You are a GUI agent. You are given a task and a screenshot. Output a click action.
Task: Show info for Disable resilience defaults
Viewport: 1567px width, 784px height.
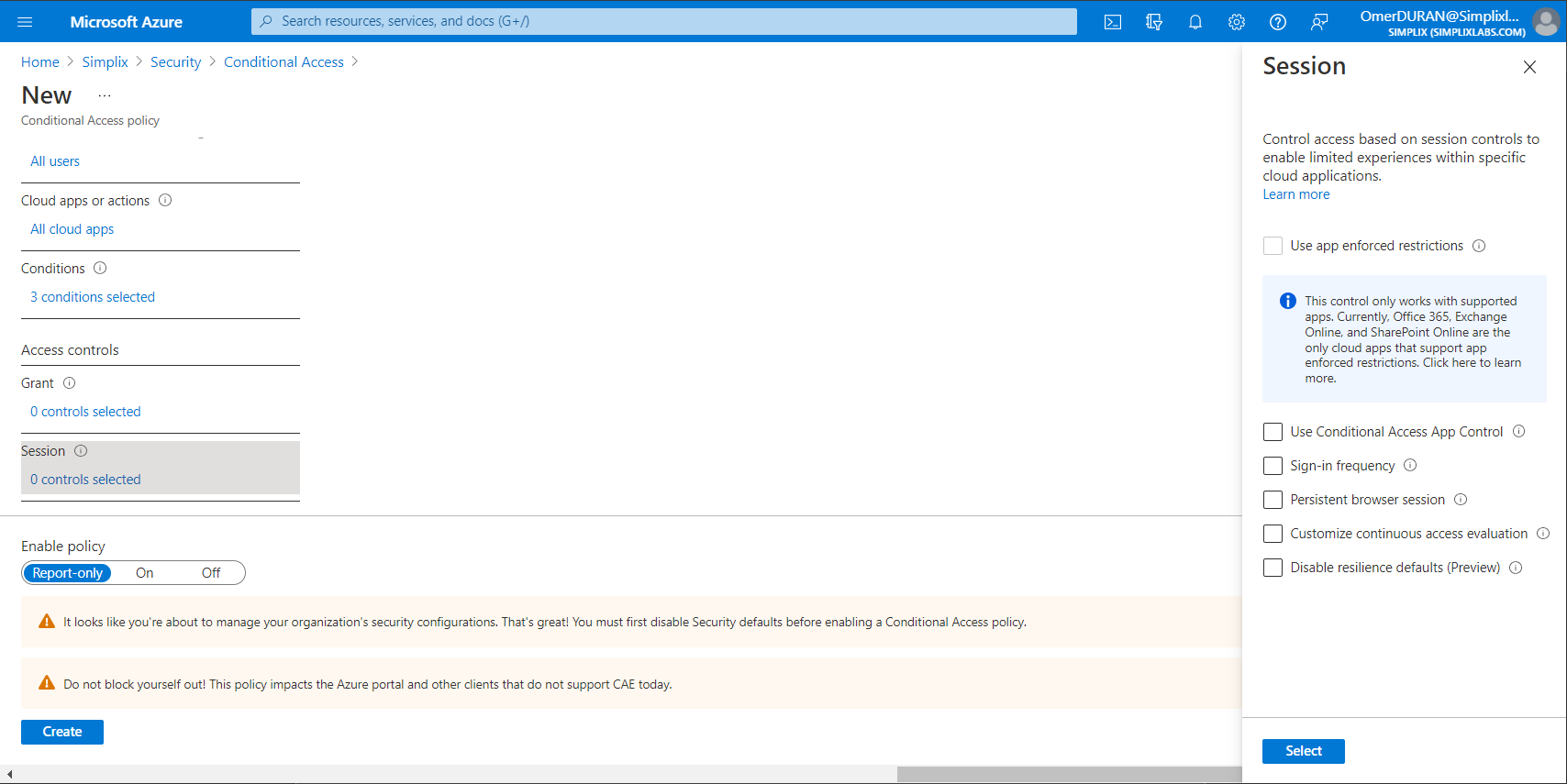pyautogui.click(x=1516, y=567)
